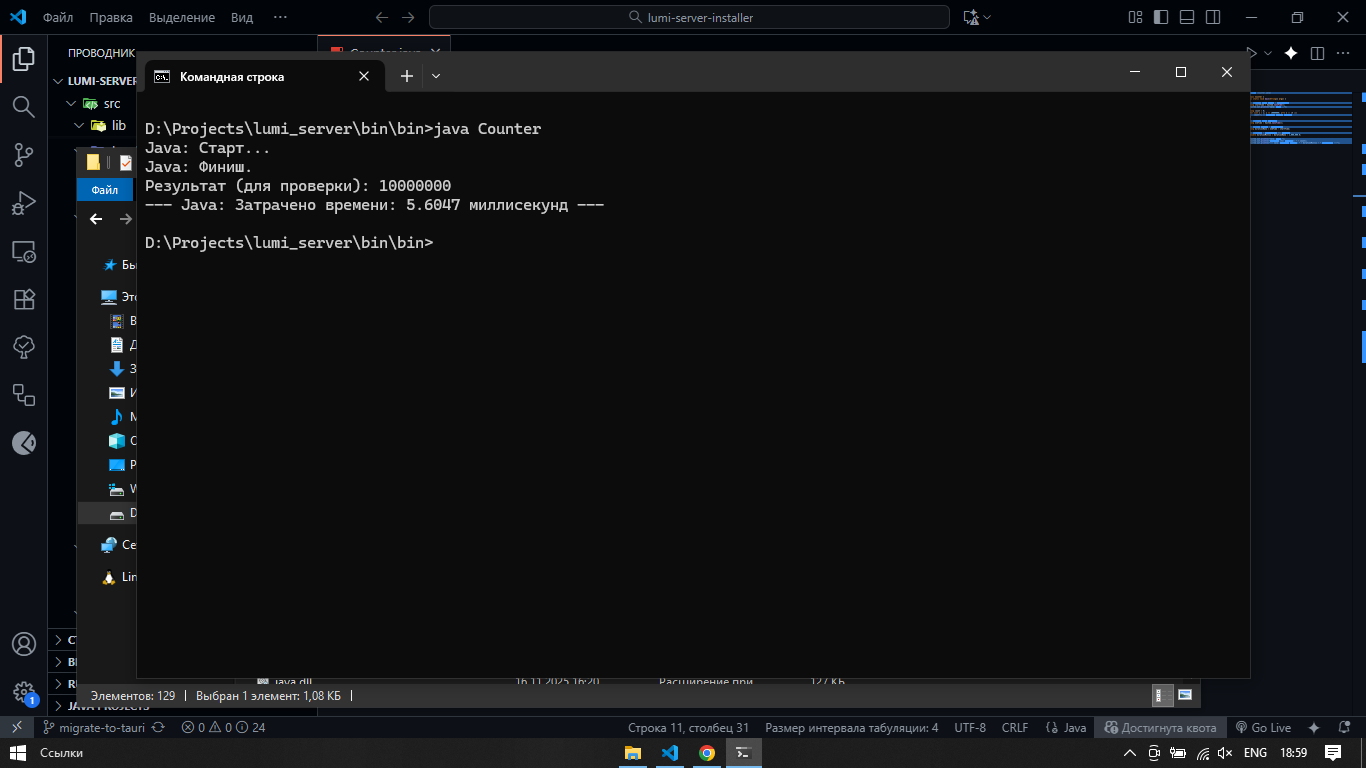Click Go Live in status bar

tap(1263, 728)
